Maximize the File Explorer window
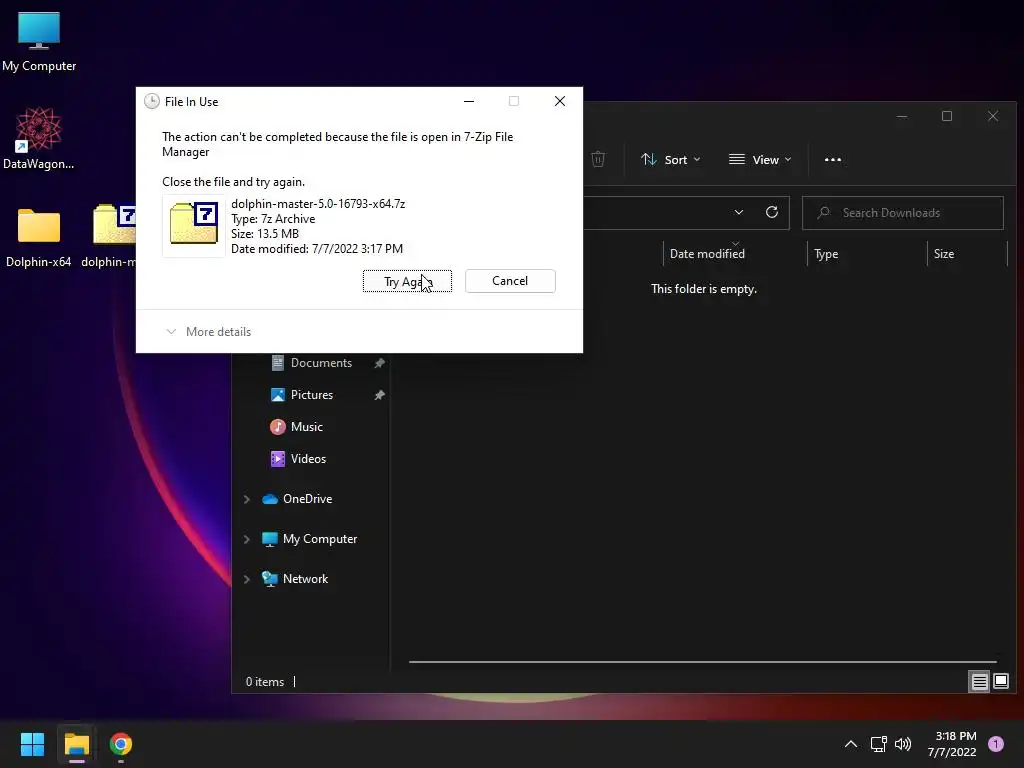Image resolution: width=1024 pixels, height=768 pixels. pyautogui.click(x=947, y=116)
